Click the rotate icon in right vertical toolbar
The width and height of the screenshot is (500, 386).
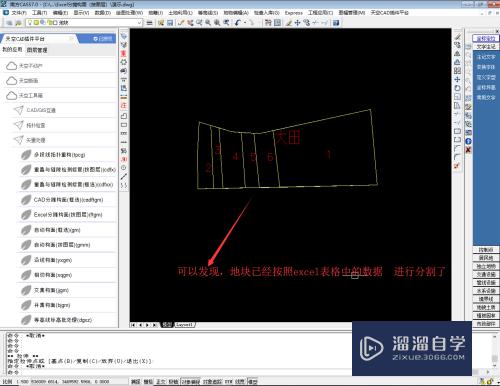457,88
